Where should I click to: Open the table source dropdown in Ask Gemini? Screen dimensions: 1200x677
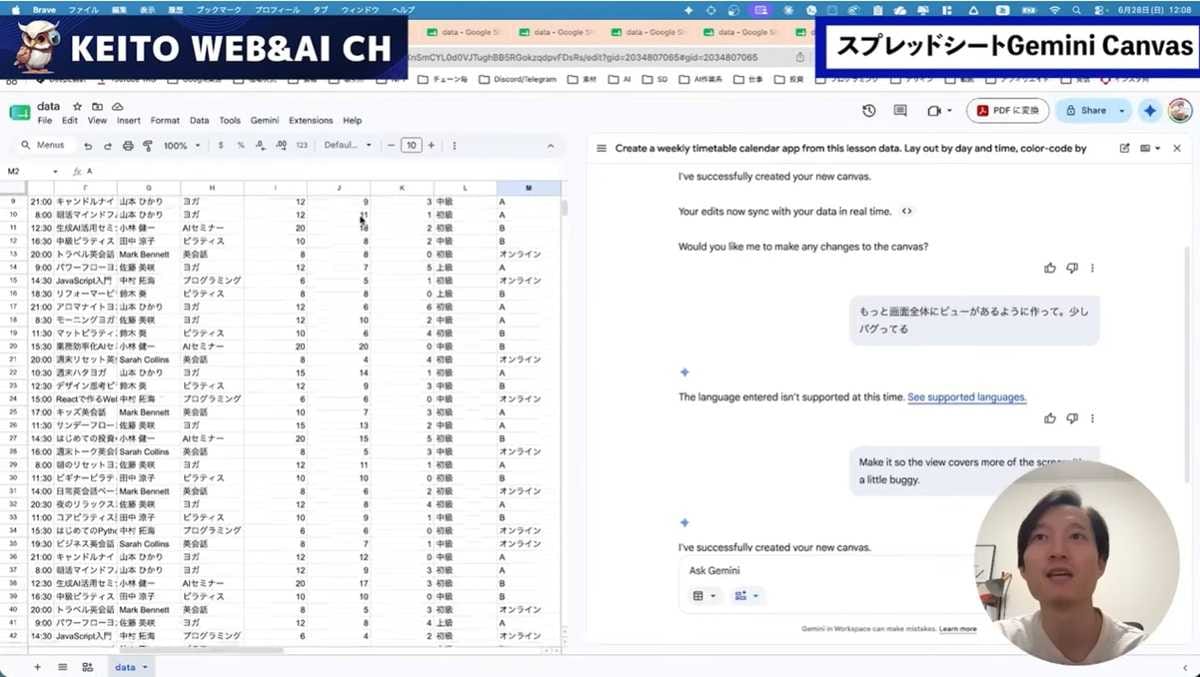(x=705, y=596)
